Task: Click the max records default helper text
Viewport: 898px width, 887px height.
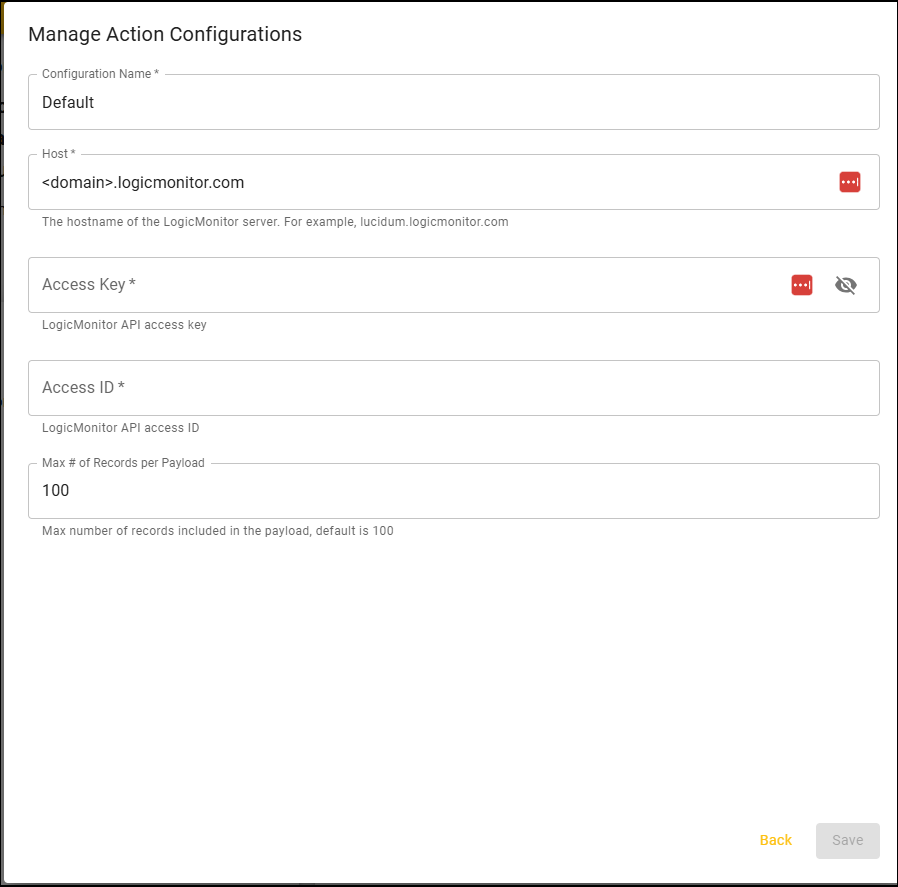Action: point(218,531)
